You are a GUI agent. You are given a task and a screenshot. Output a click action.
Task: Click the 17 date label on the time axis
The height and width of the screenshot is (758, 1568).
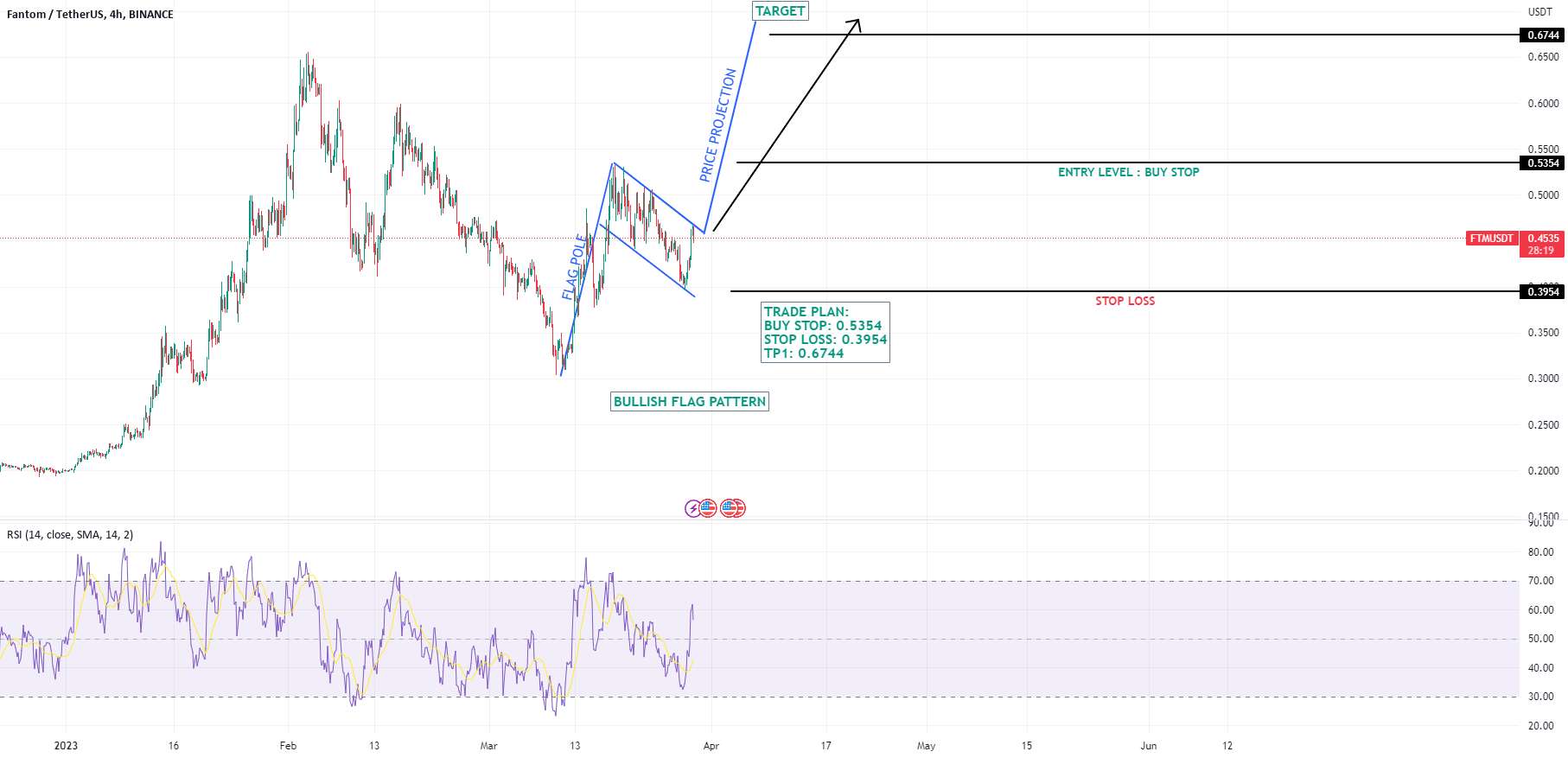point(825,746)
